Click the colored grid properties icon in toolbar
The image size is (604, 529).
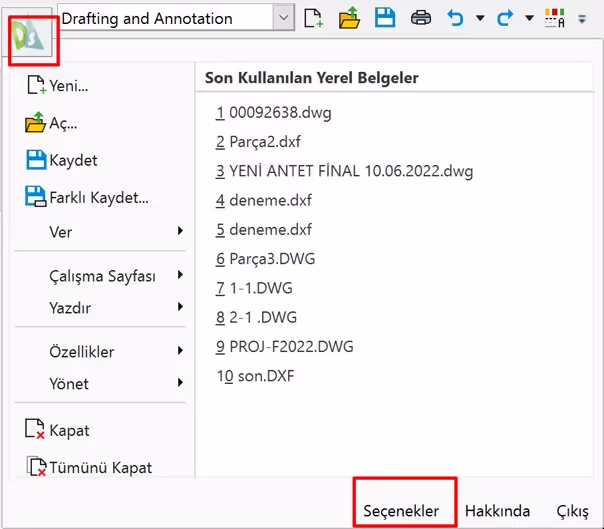555,18
